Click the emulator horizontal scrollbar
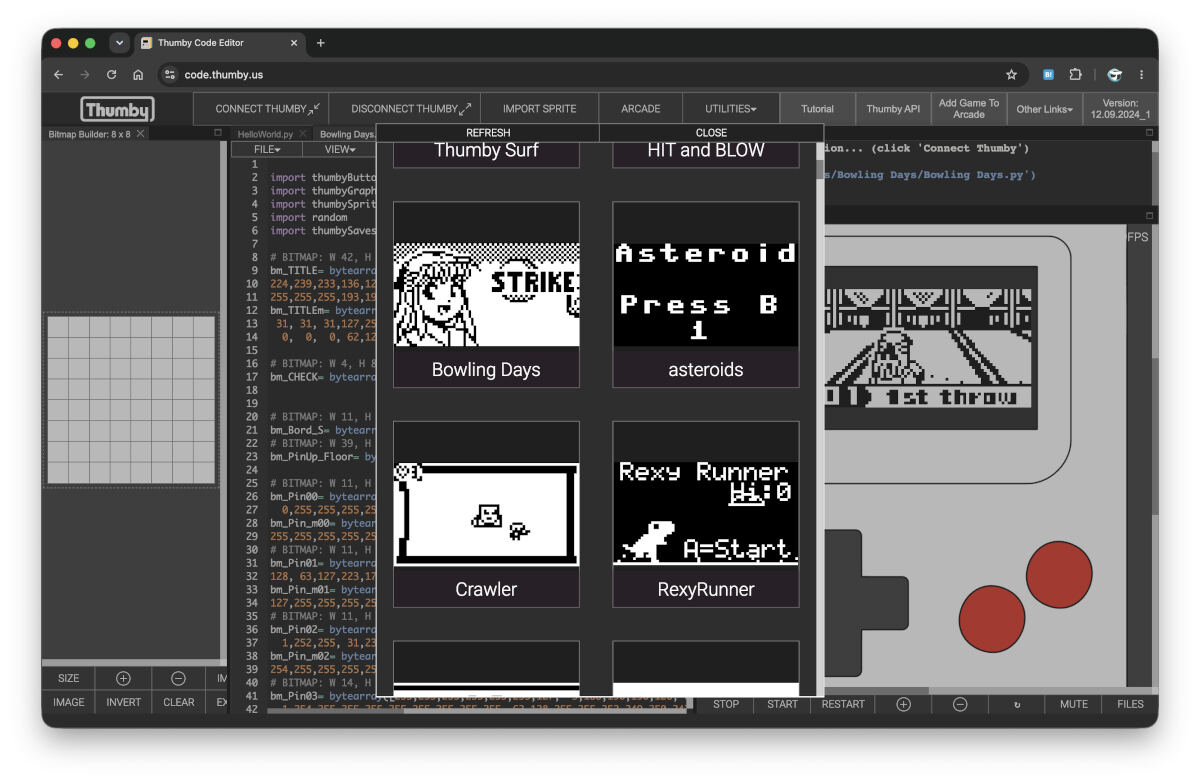 (x=875, y=690)
